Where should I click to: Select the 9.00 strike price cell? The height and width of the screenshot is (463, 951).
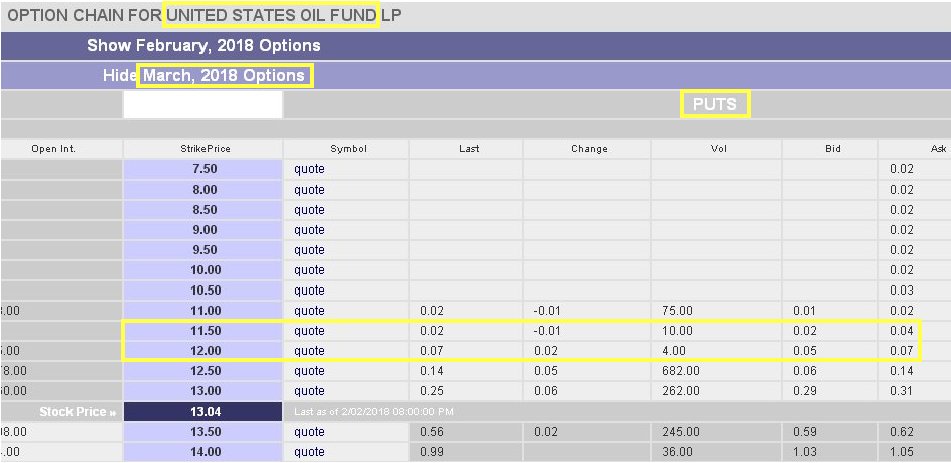(x=203, y=230)
